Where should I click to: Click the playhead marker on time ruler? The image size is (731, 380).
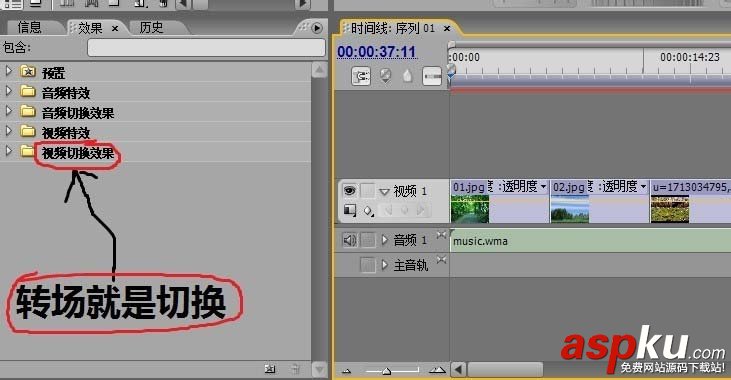pos(451,71)
